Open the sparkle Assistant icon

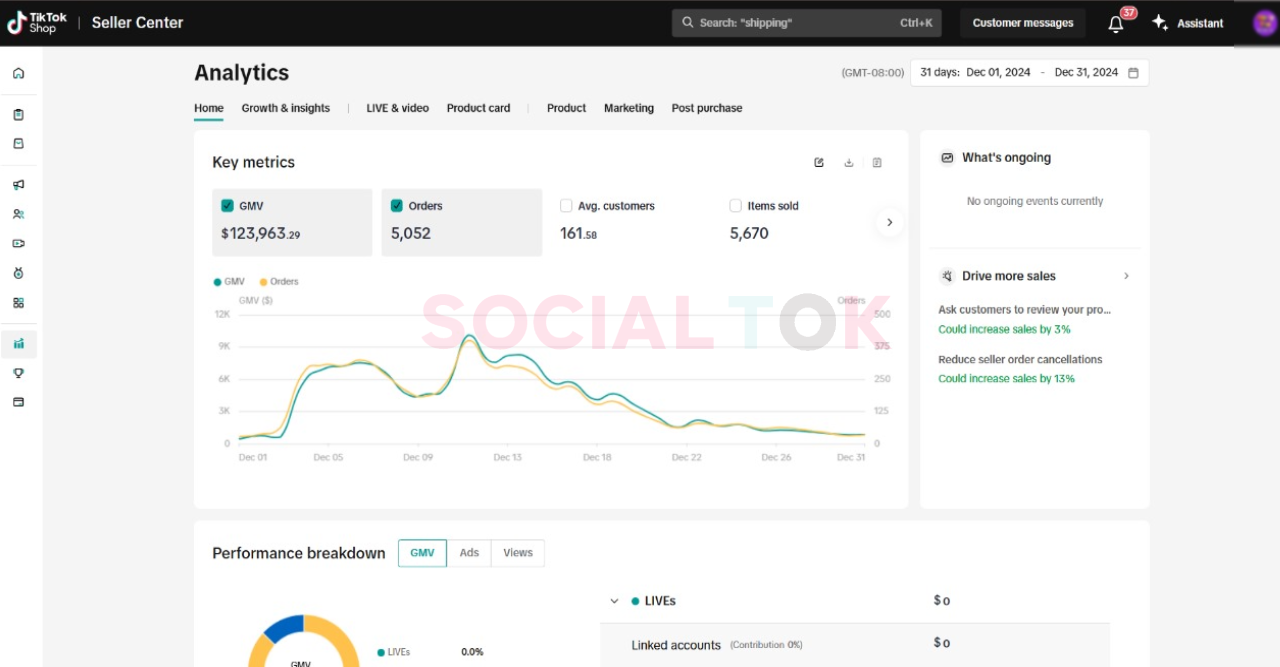[1160, 23]
